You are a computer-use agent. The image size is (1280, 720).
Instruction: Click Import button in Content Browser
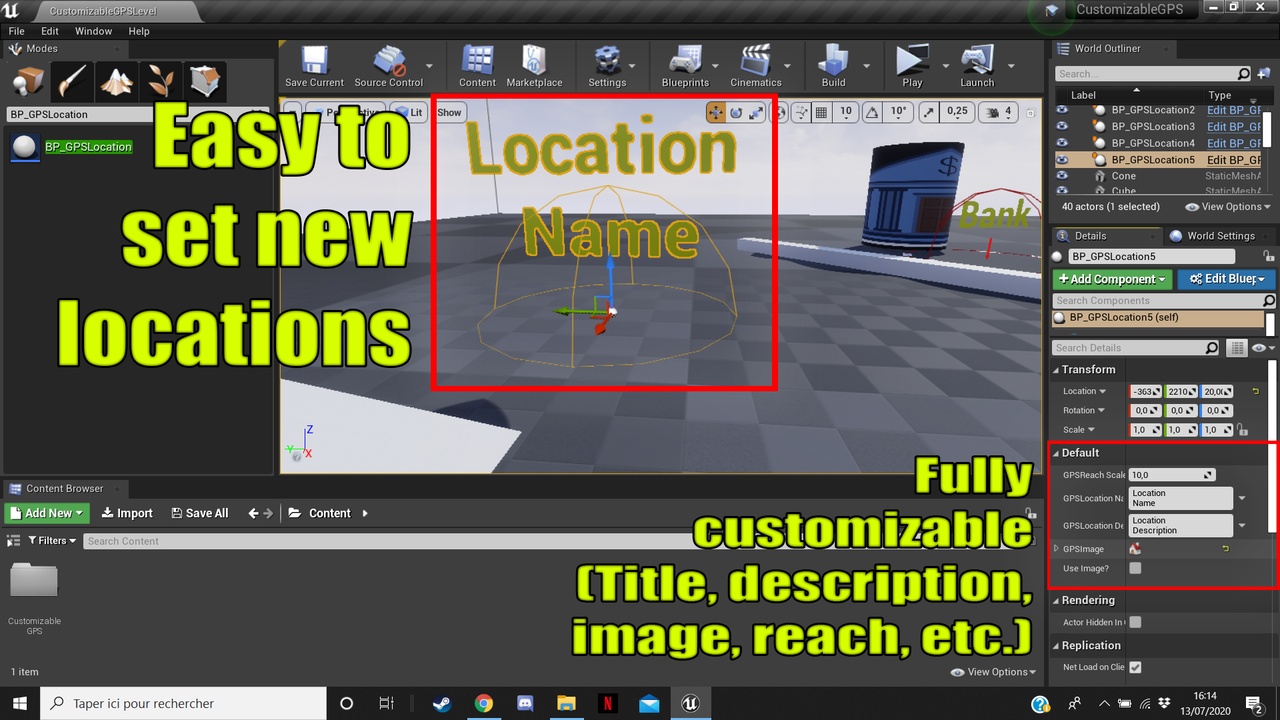tap(127, 513)
